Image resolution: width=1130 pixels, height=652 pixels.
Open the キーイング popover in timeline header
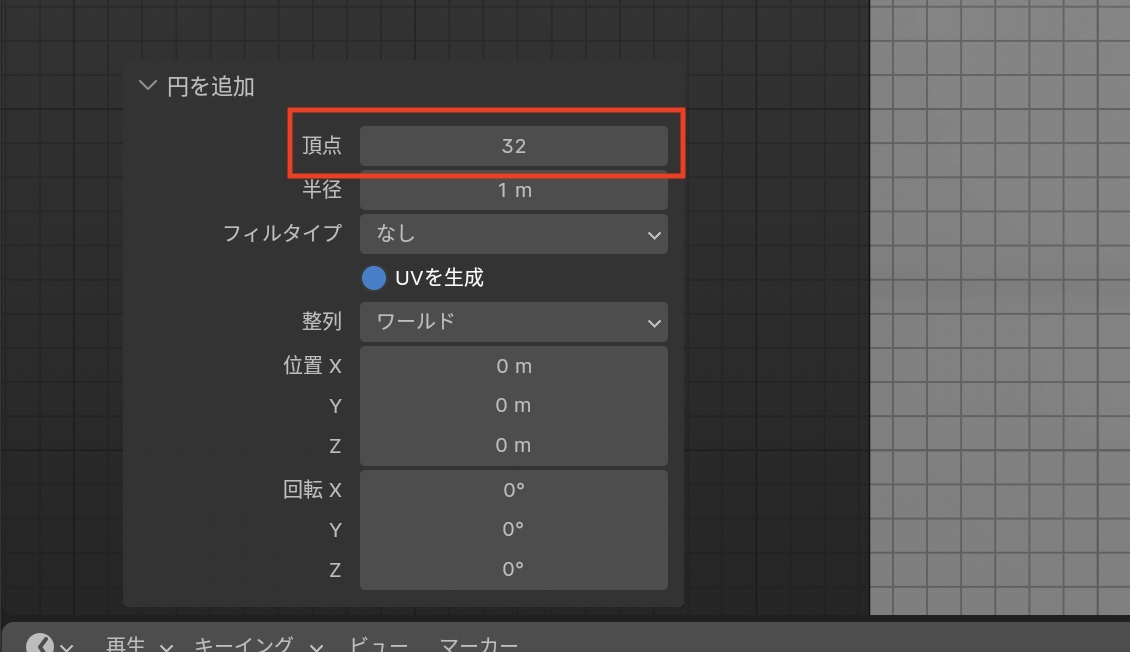pos(257,645)
